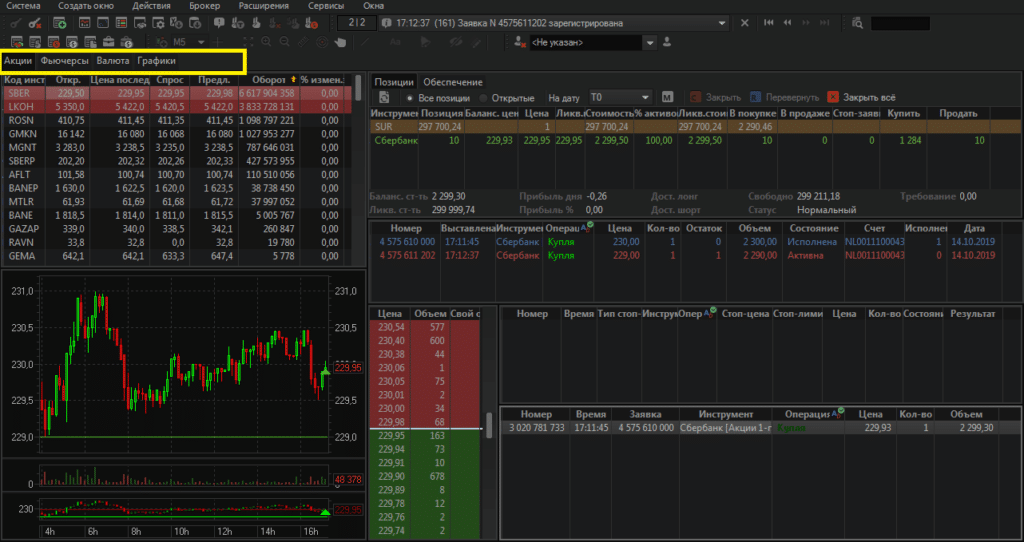Open the M5 timeframe dropdown
The width and height of the screenshot is (1024, 542).
point(201,42)
